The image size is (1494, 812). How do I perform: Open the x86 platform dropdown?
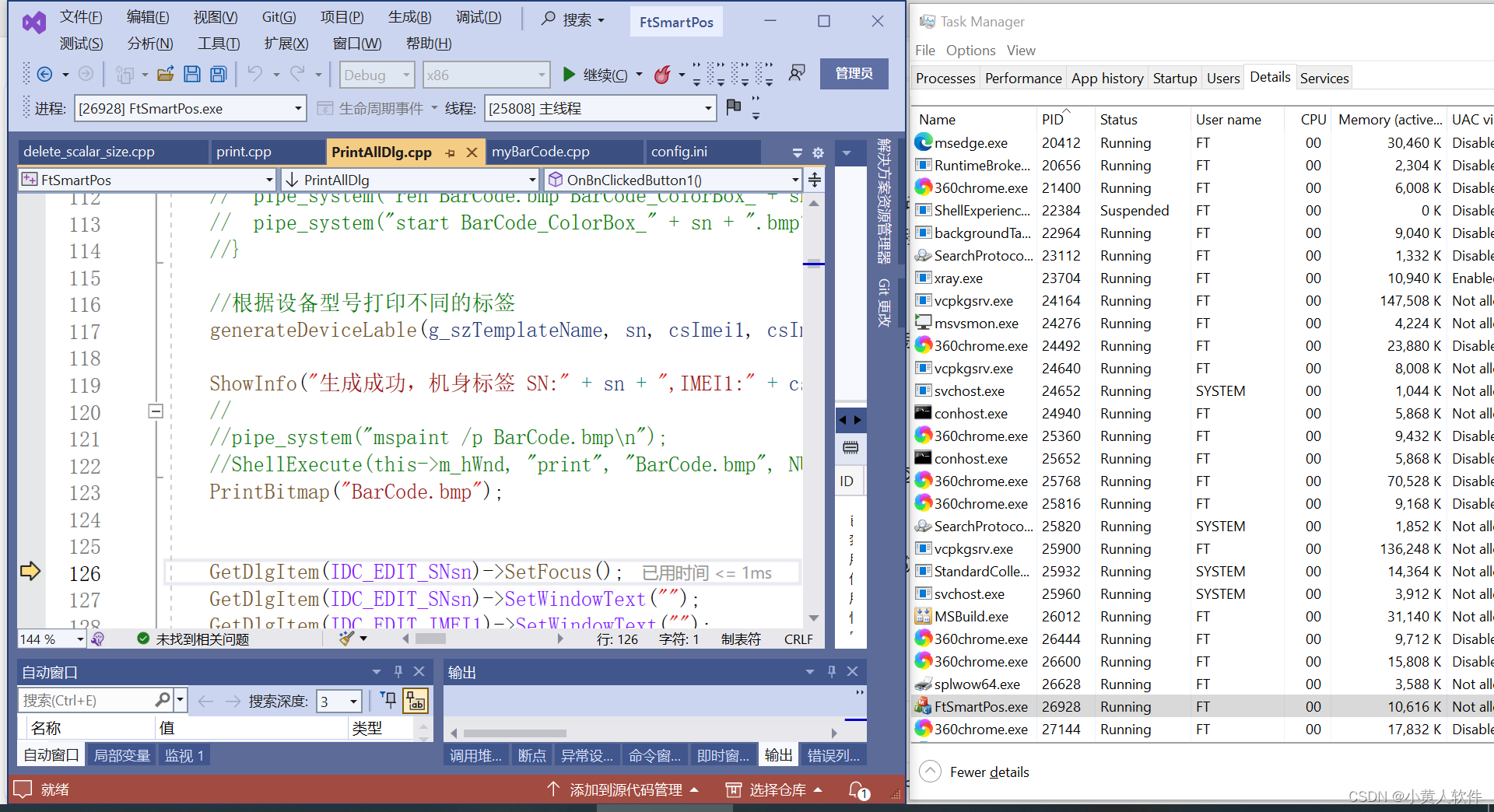pyautogui.click(x=486, y=75)
